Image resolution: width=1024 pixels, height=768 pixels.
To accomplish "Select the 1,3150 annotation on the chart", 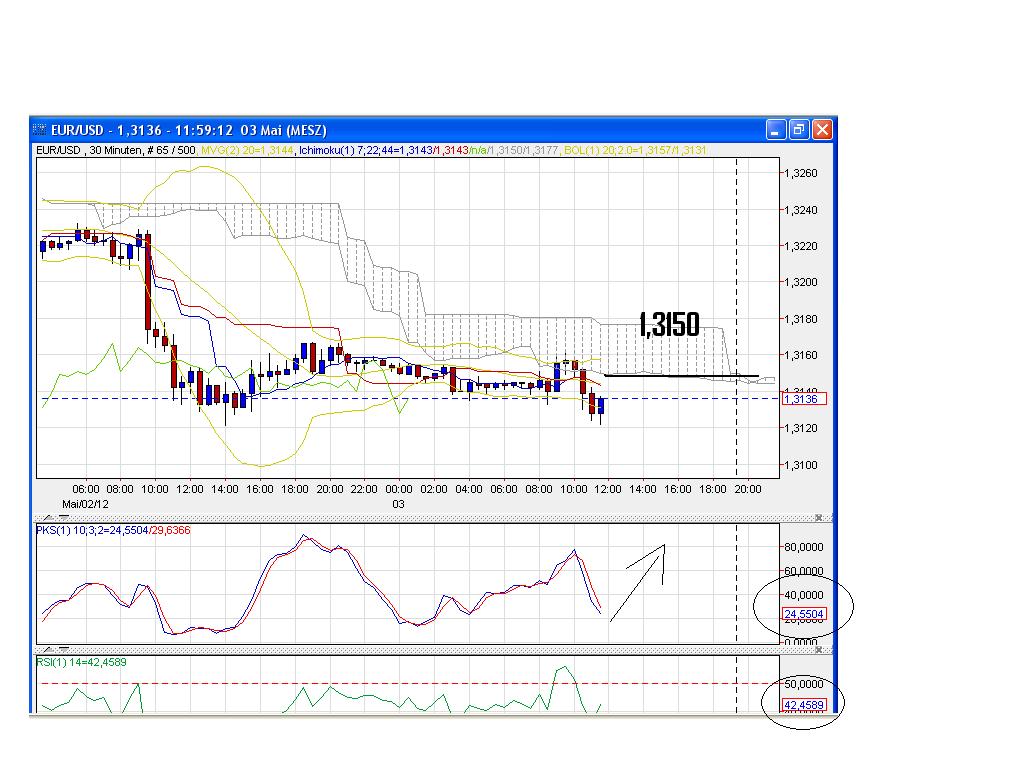I will point(668,323).
